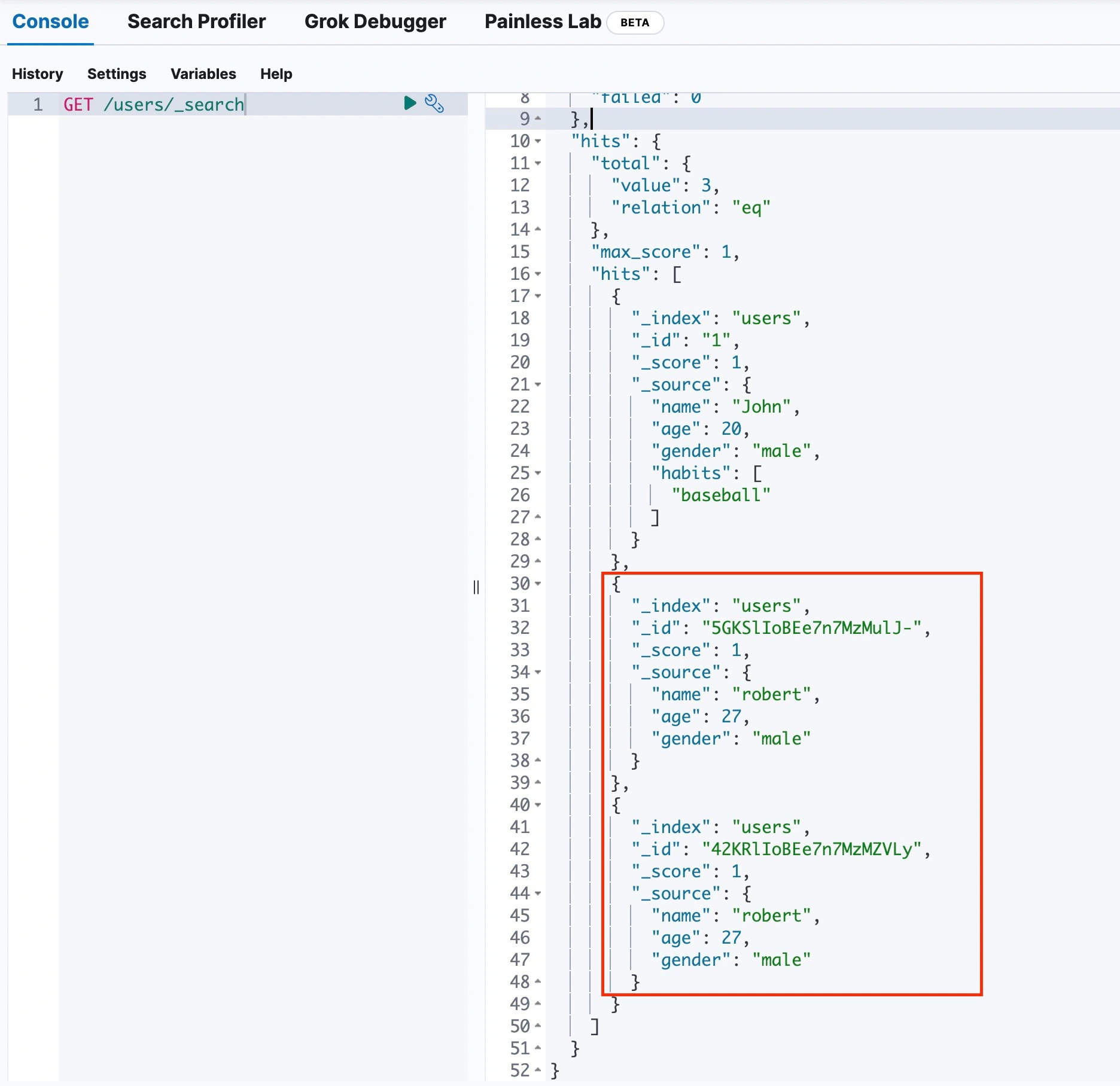Collapse the "habits" array at line 25
This screenshot has height=1086, width=1120.
pos(538,474)
